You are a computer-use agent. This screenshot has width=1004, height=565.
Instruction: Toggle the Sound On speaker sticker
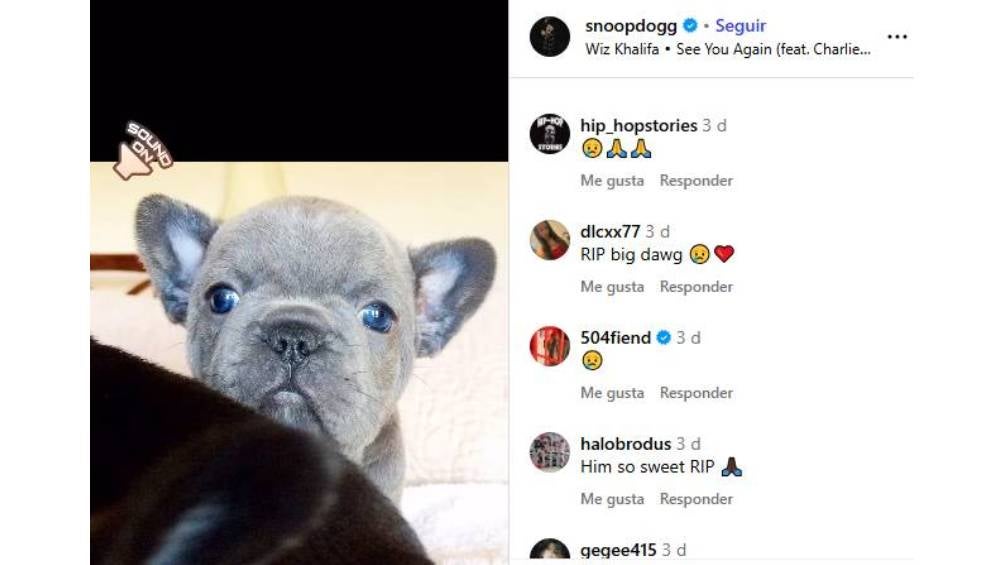(x=142, y=151)
